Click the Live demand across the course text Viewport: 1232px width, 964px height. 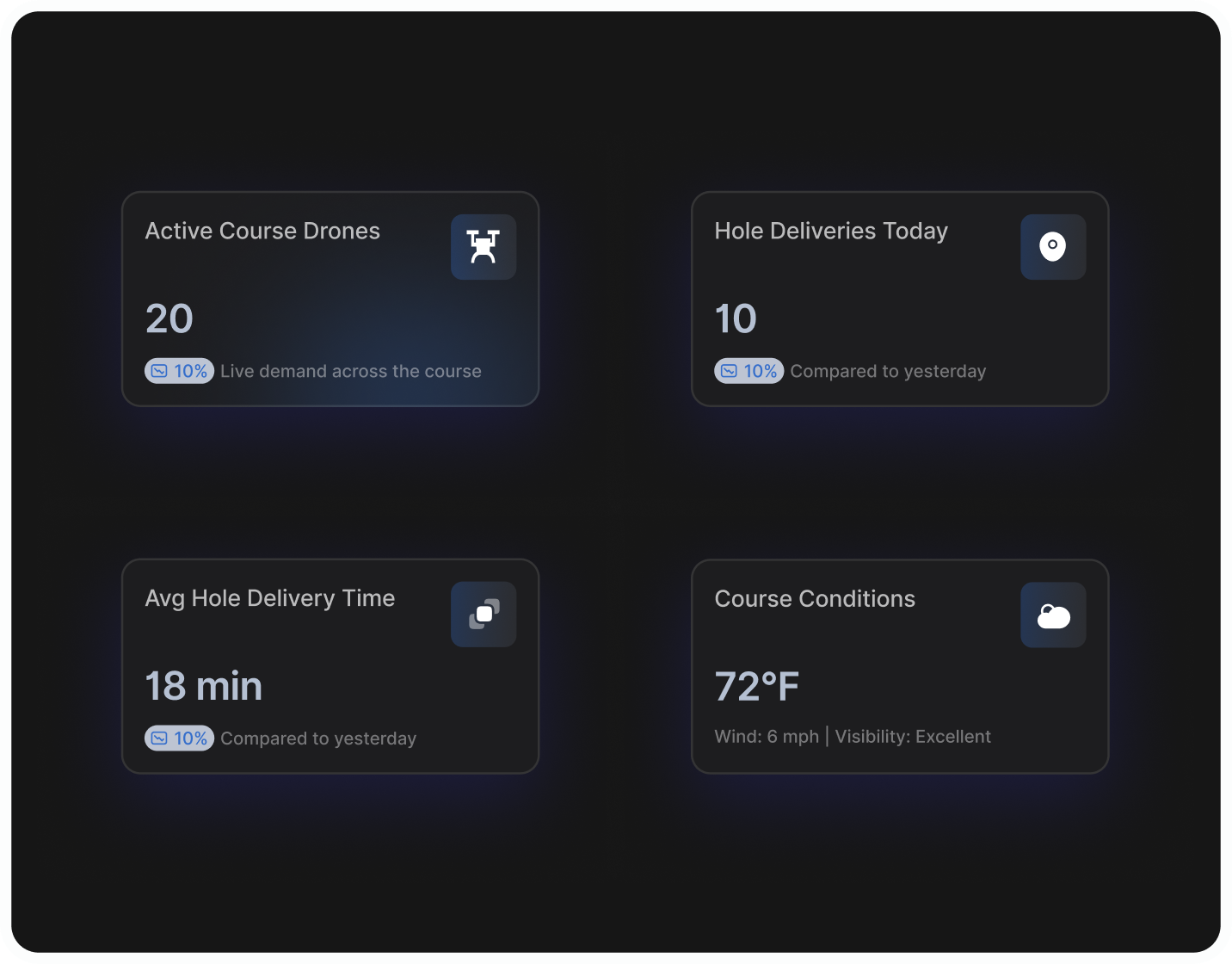pyautogui.click(x=350, y=371)
